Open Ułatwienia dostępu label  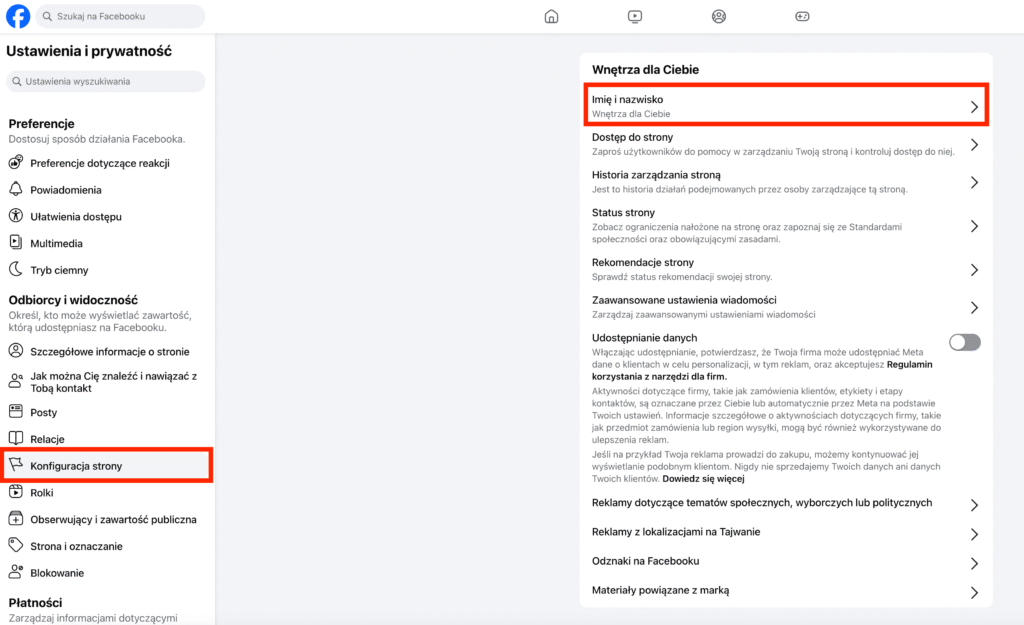click(76, 216)
